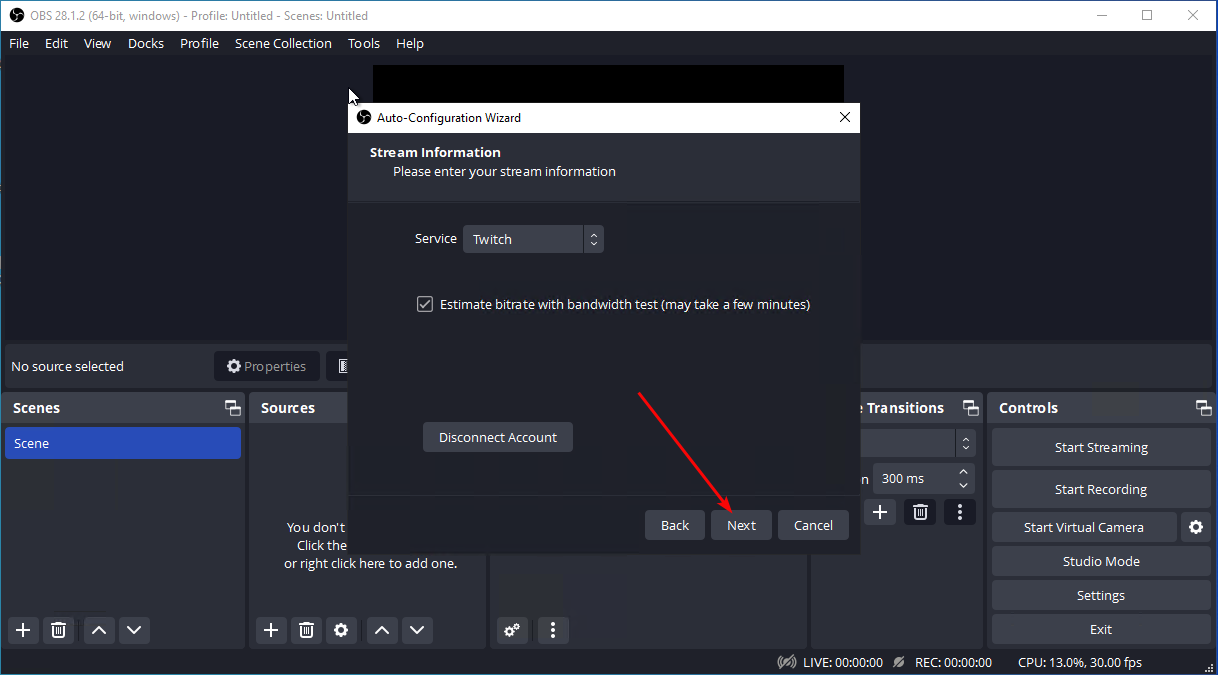This screenshot has width=1218, height=675.
Task: Remove selected scene with trash icon
Action: coord(59,630)
